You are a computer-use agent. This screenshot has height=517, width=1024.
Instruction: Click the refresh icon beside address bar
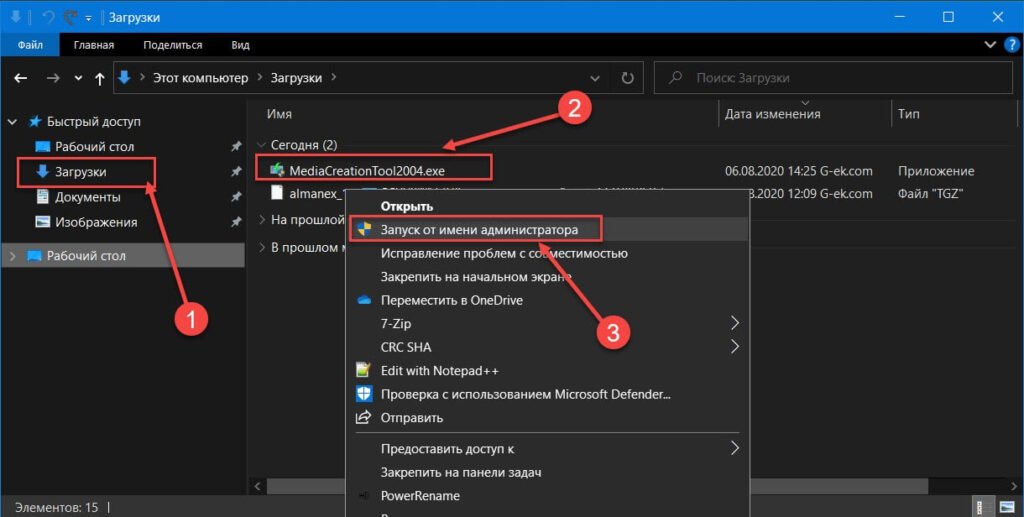(x=627, y=78)
